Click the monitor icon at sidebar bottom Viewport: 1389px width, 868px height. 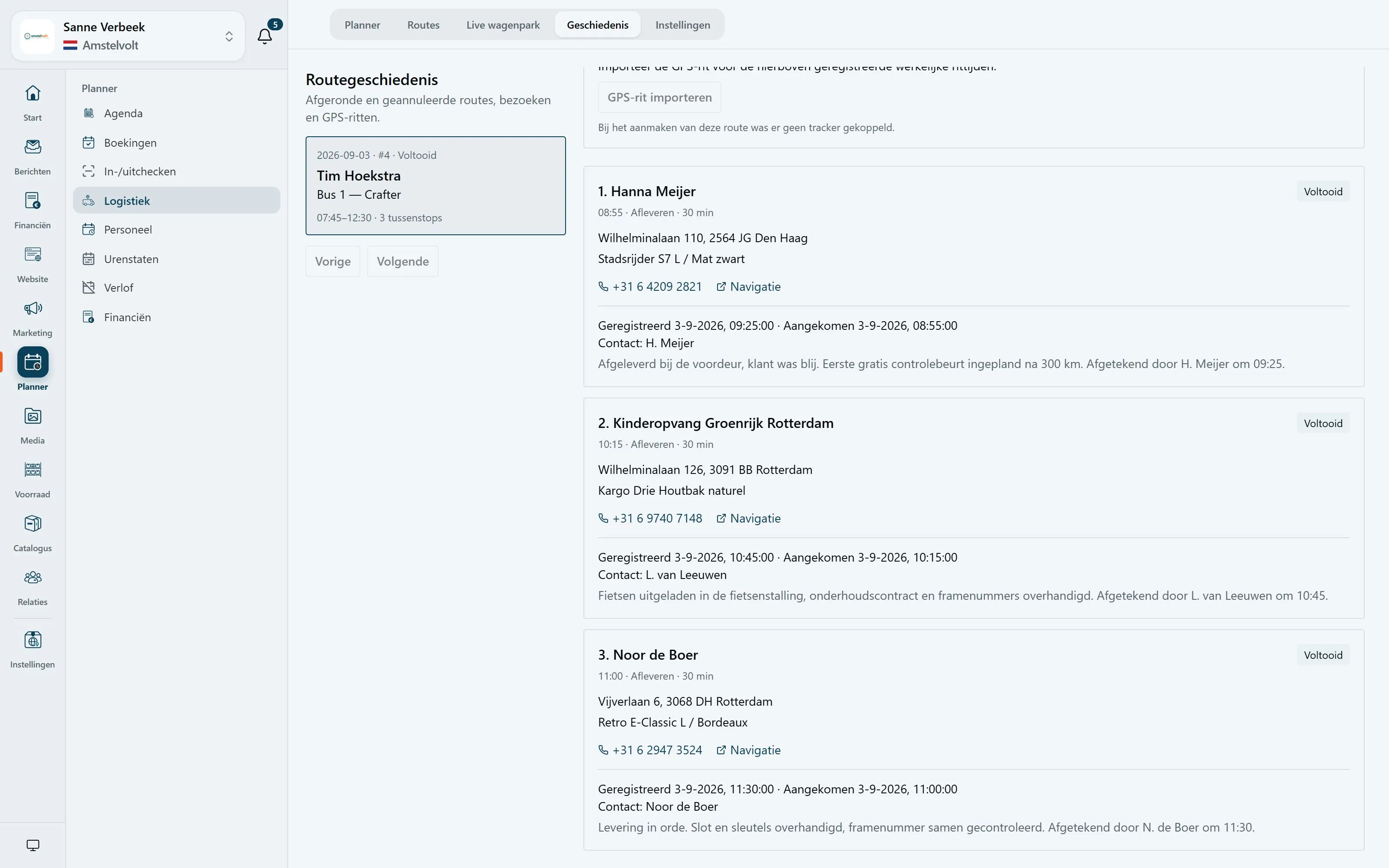(33, 845)
